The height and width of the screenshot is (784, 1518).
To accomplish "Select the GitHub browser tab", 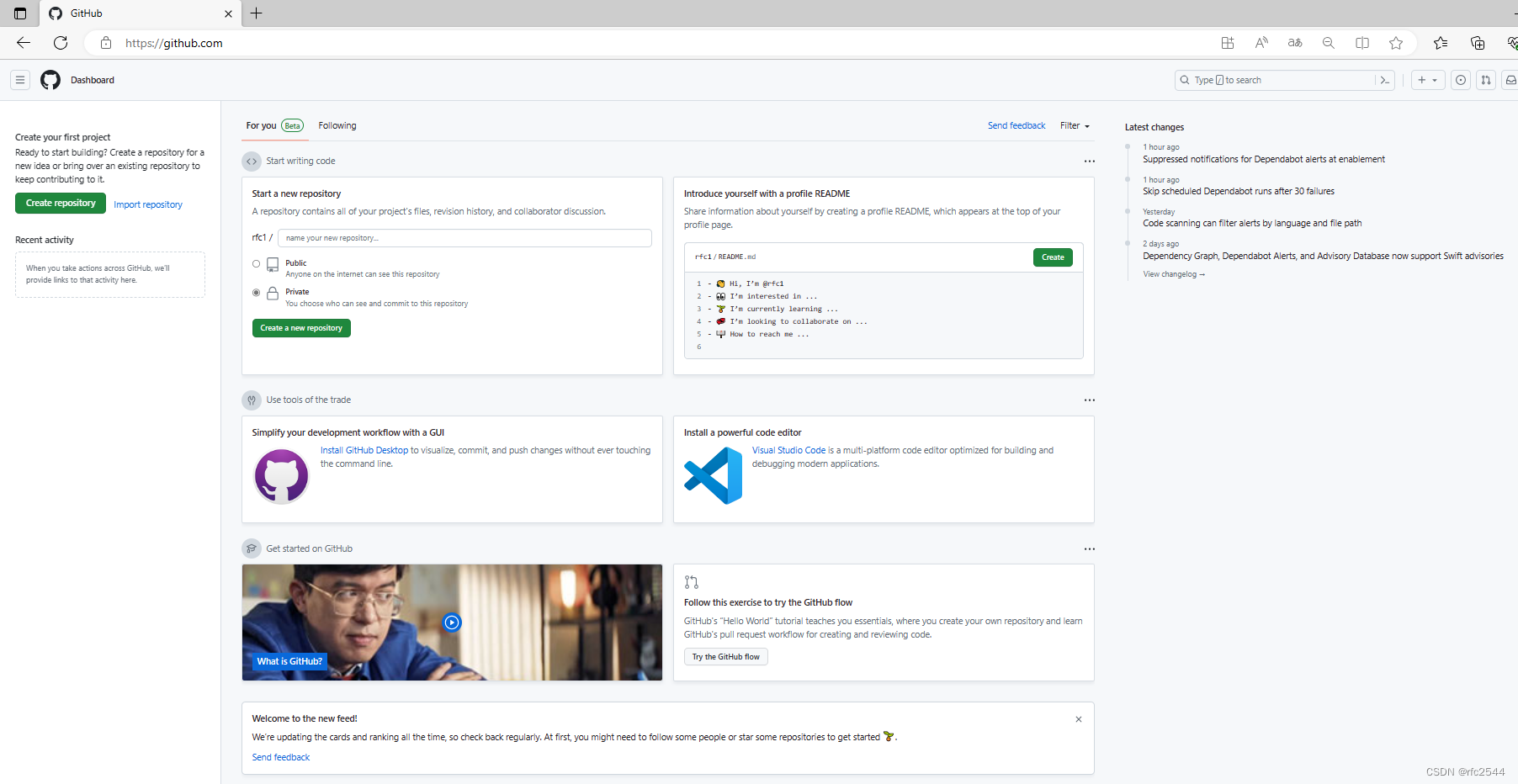I will (x=140, y=13).
